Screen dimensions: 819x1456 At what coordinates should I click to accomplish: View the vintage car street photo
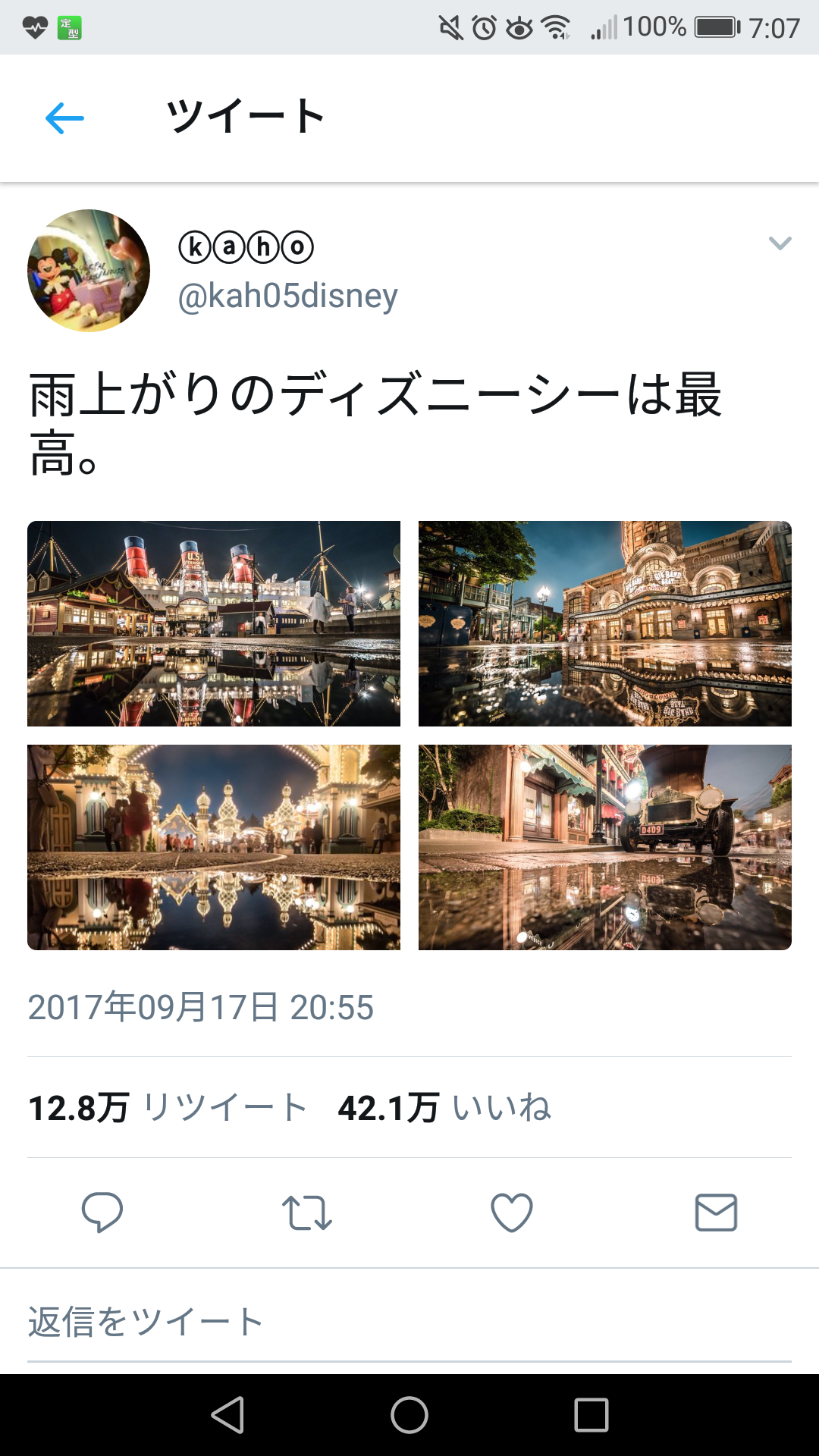pyautogui.click(x=605, y=847)
